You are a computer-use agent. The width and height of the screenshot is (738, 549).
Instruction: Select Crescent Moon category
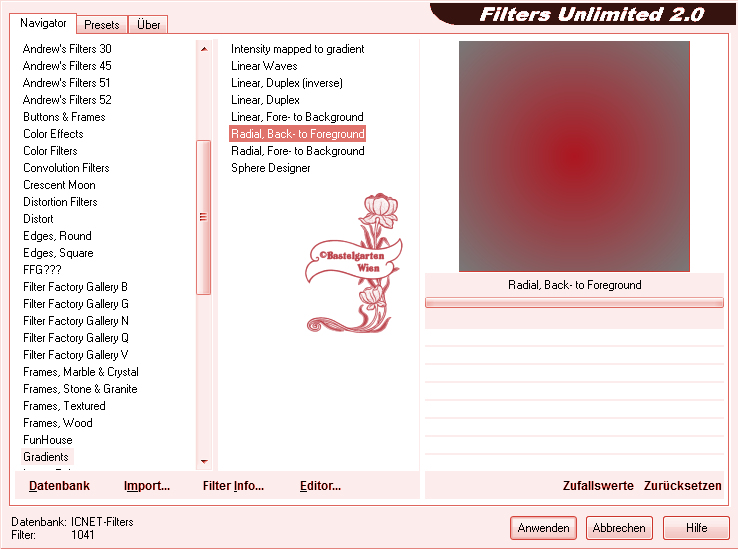click(x=59, y=185)
